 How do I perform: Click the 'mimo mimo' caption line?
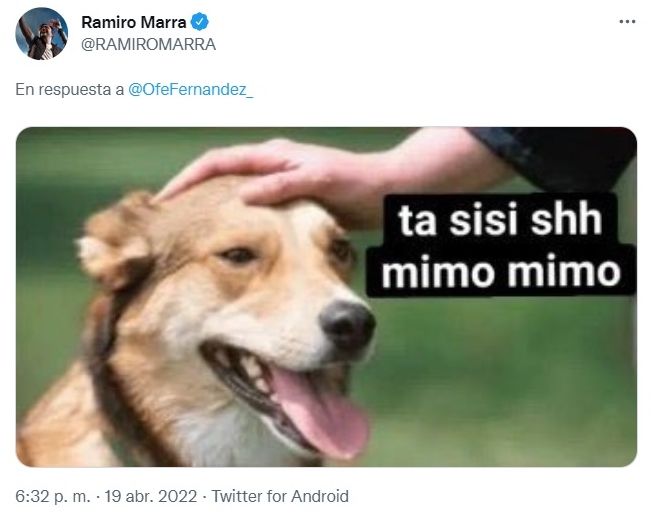[501, 272]
